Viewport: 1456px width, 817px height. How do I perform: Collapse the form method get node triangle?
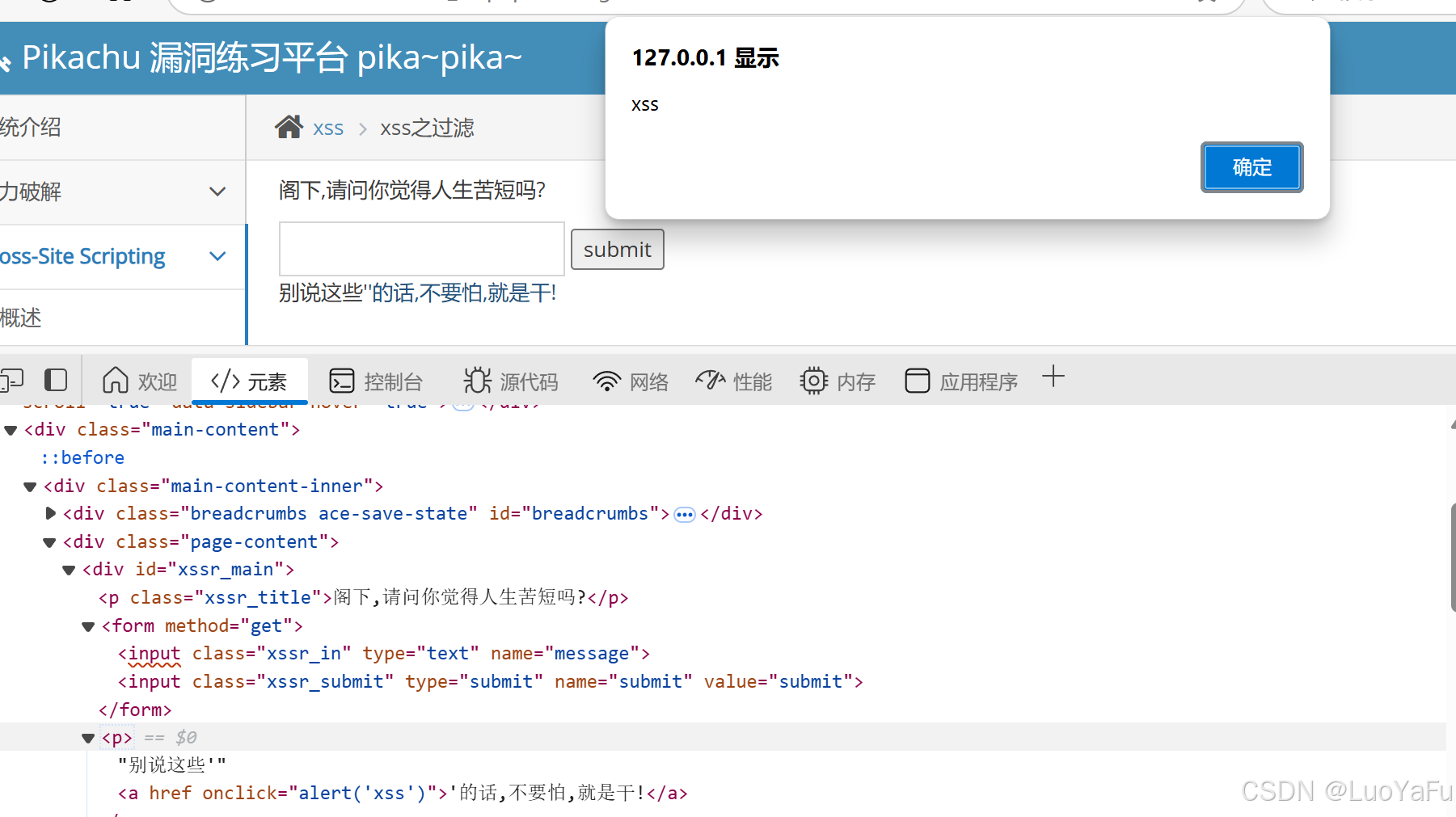(88, 626)
